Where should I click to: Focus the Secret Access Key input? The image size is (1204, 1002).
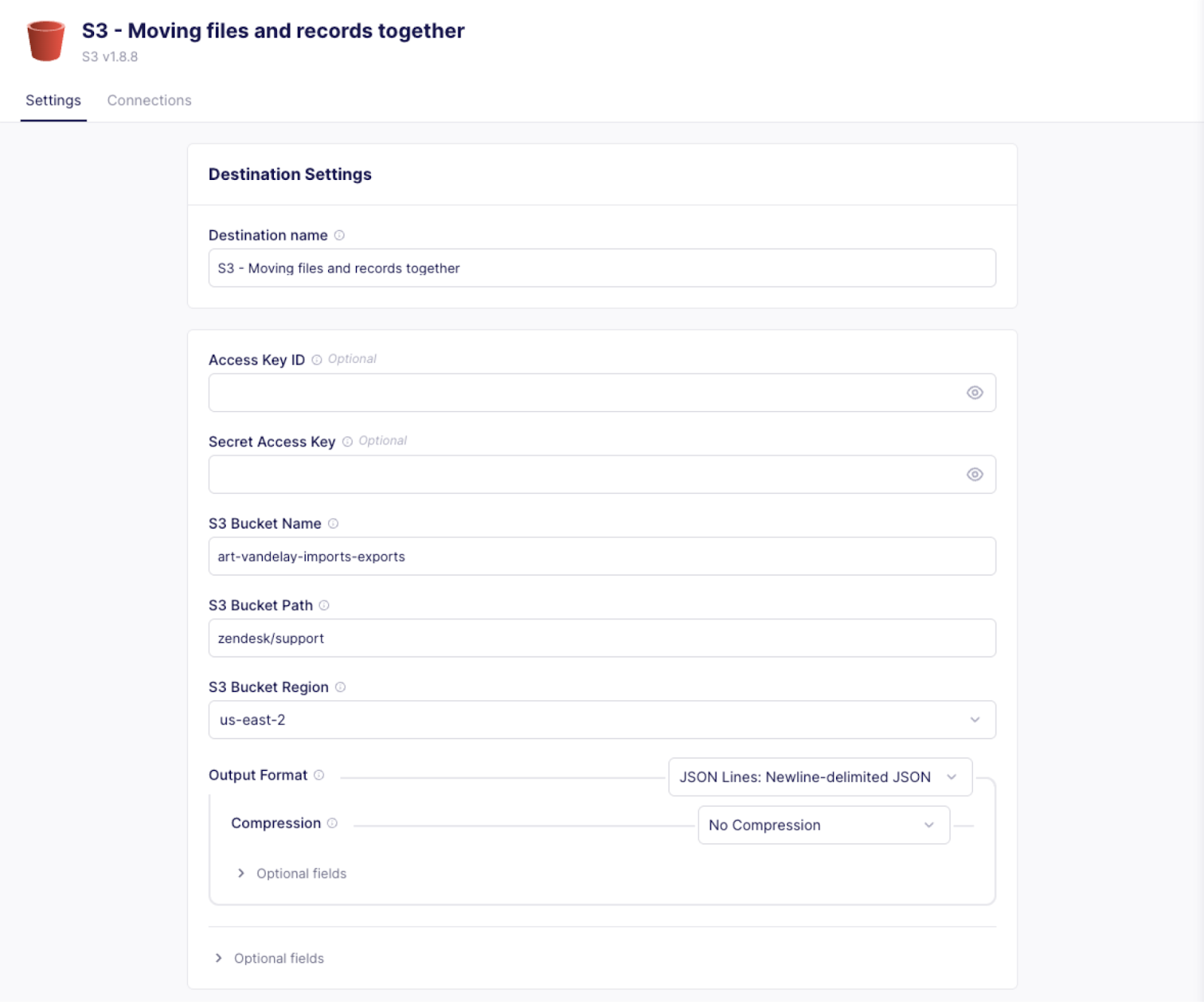[x=602, y=474]
